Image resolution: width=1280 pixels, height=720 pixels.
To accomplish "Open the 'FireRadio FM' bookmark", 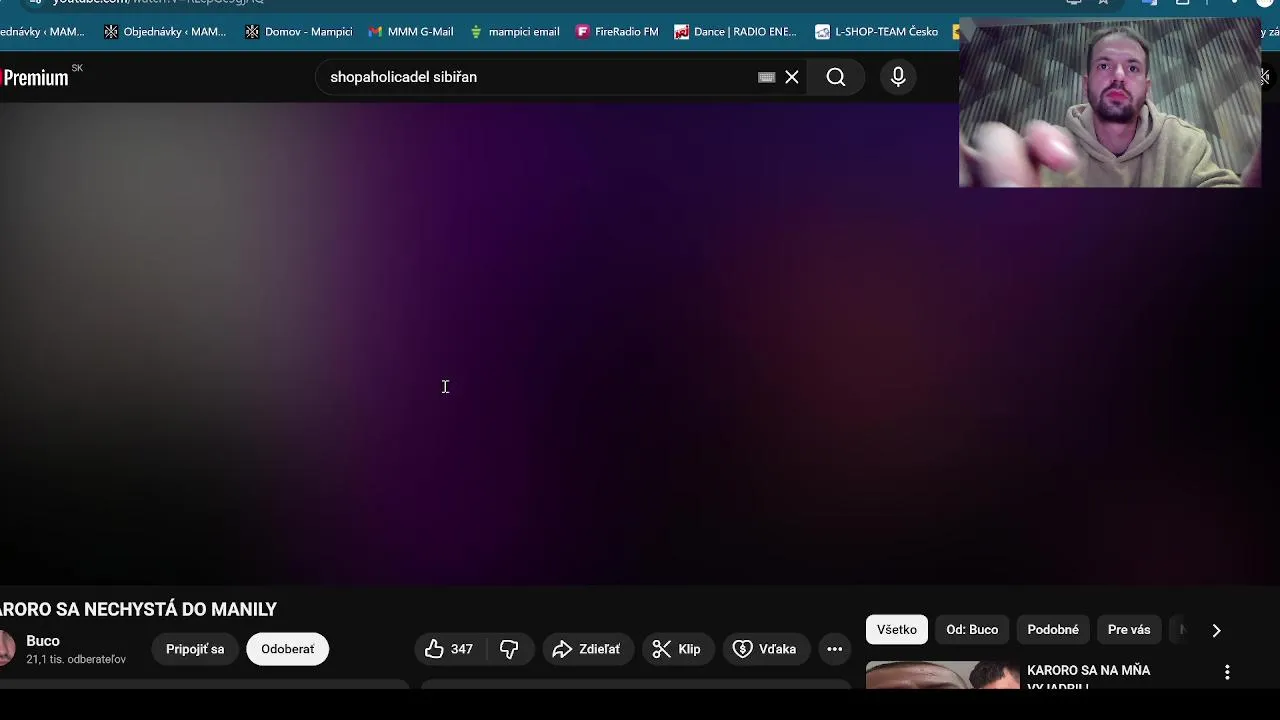I will click(x=618, y=32).
